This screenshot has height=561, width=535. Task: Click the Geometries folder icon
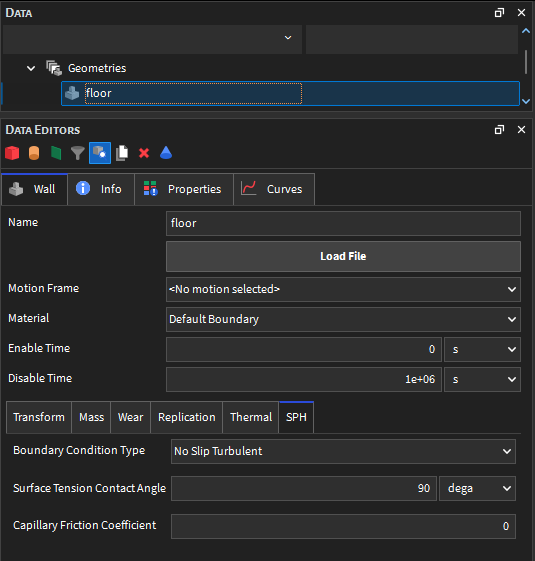(x=54, y=68)
